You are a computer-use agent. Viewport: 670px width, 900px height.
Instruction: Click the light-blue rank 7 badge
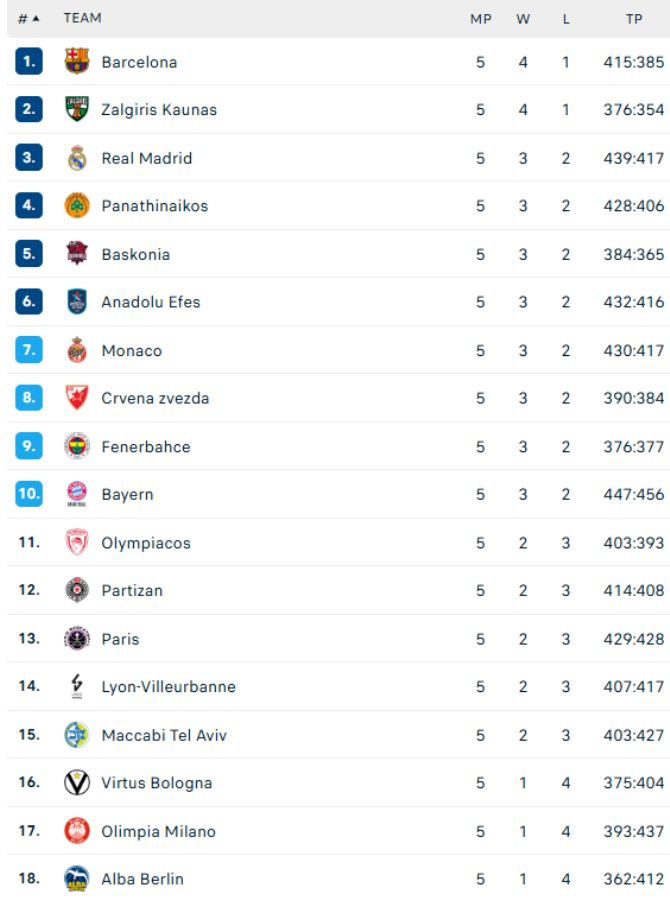[29, 350]
